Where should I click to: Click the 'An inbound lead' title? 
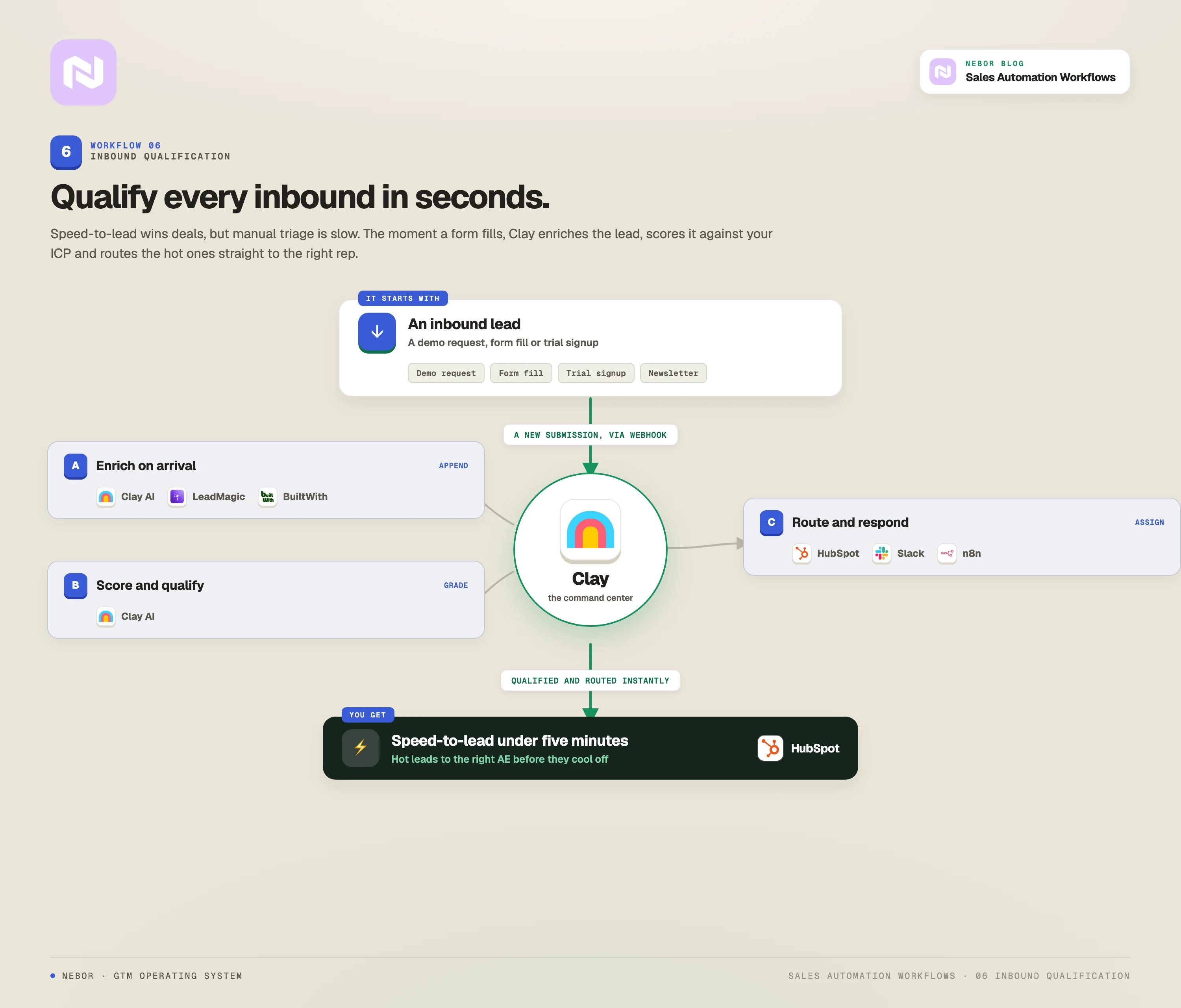coord(464,324)
